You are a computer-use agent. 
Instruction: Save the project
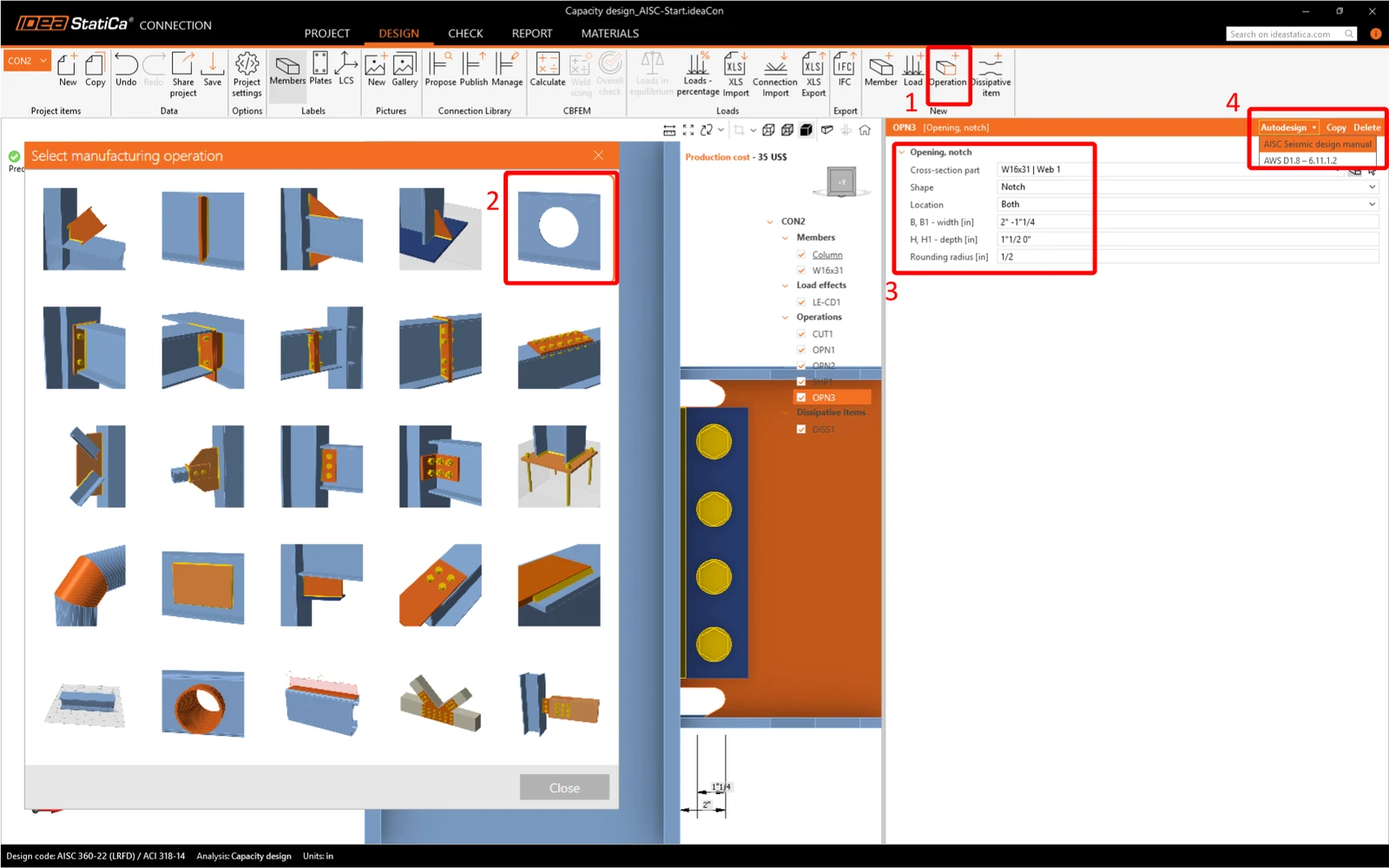(x=213, y=69)
